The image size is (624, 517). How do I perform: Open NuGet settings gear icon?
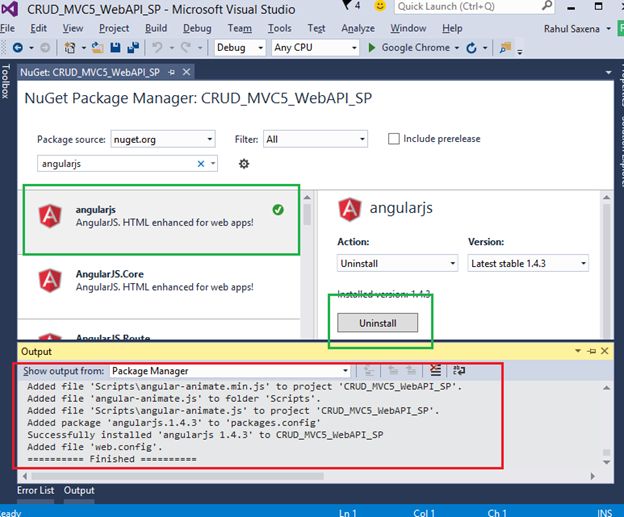pyautogui.click(x=244, y=164)
